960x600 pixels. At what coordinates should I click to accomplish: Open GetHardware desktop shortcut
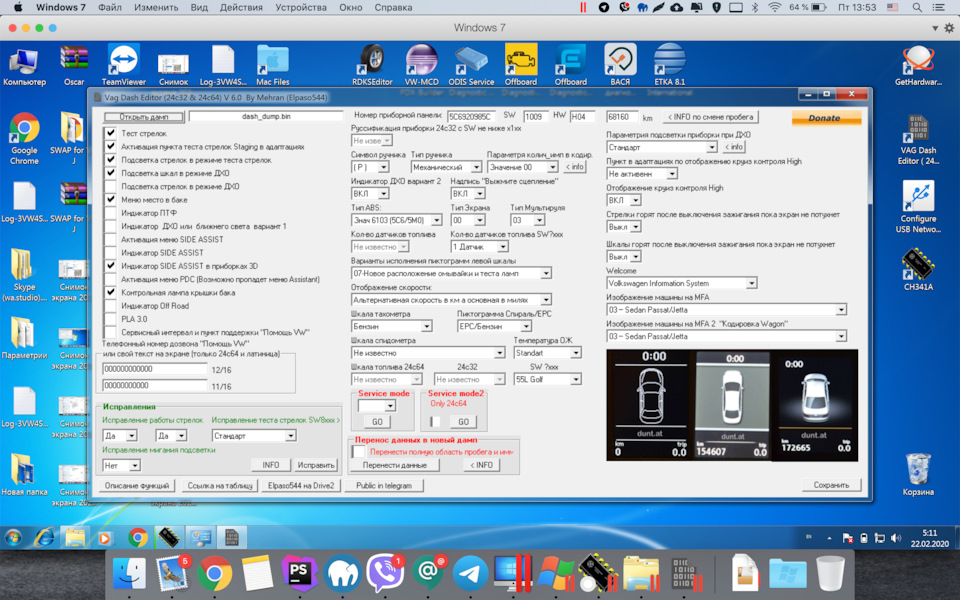click(x=918, y=64)
